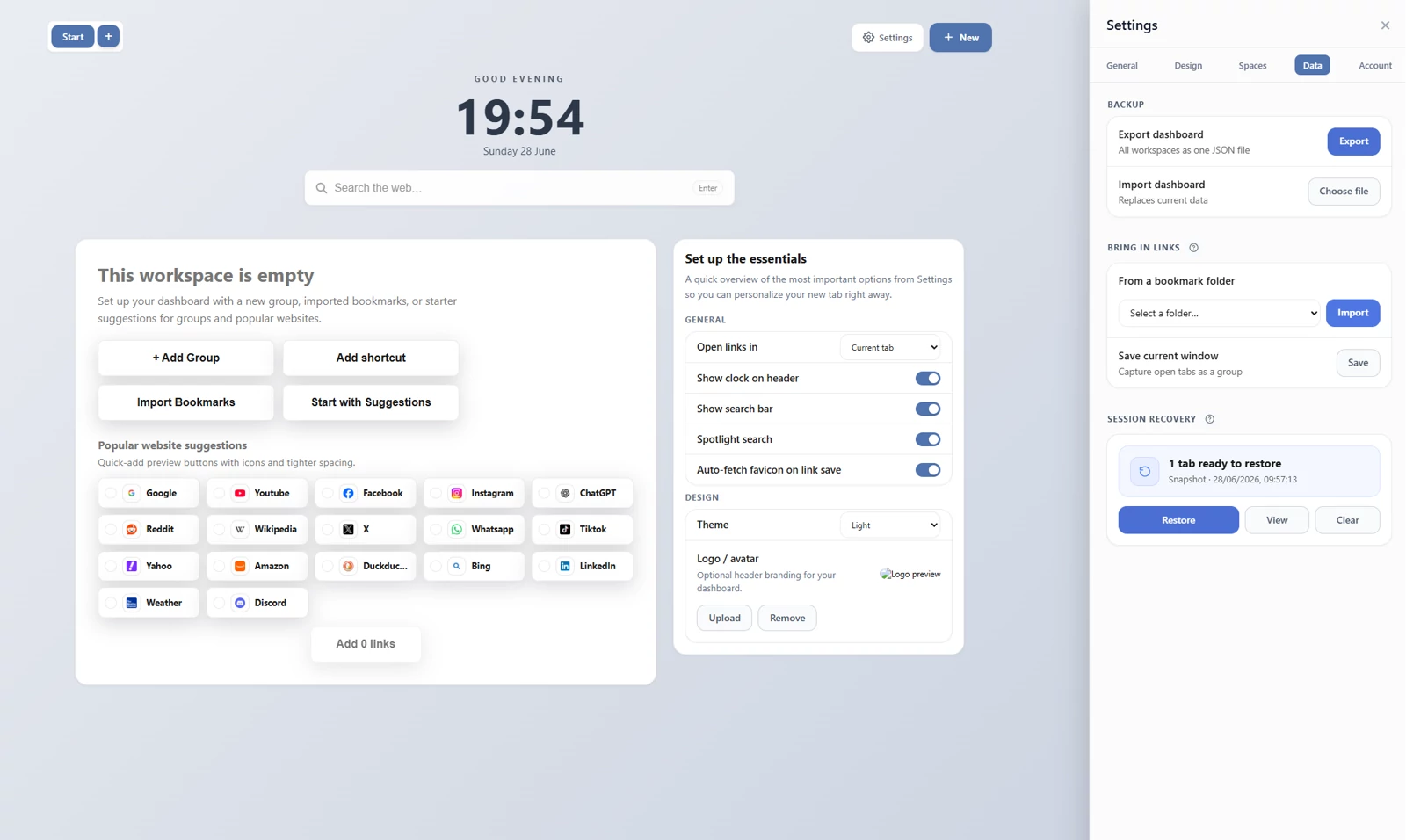
Task: Click Import for bookmark folder
Action: (1352, 313)
